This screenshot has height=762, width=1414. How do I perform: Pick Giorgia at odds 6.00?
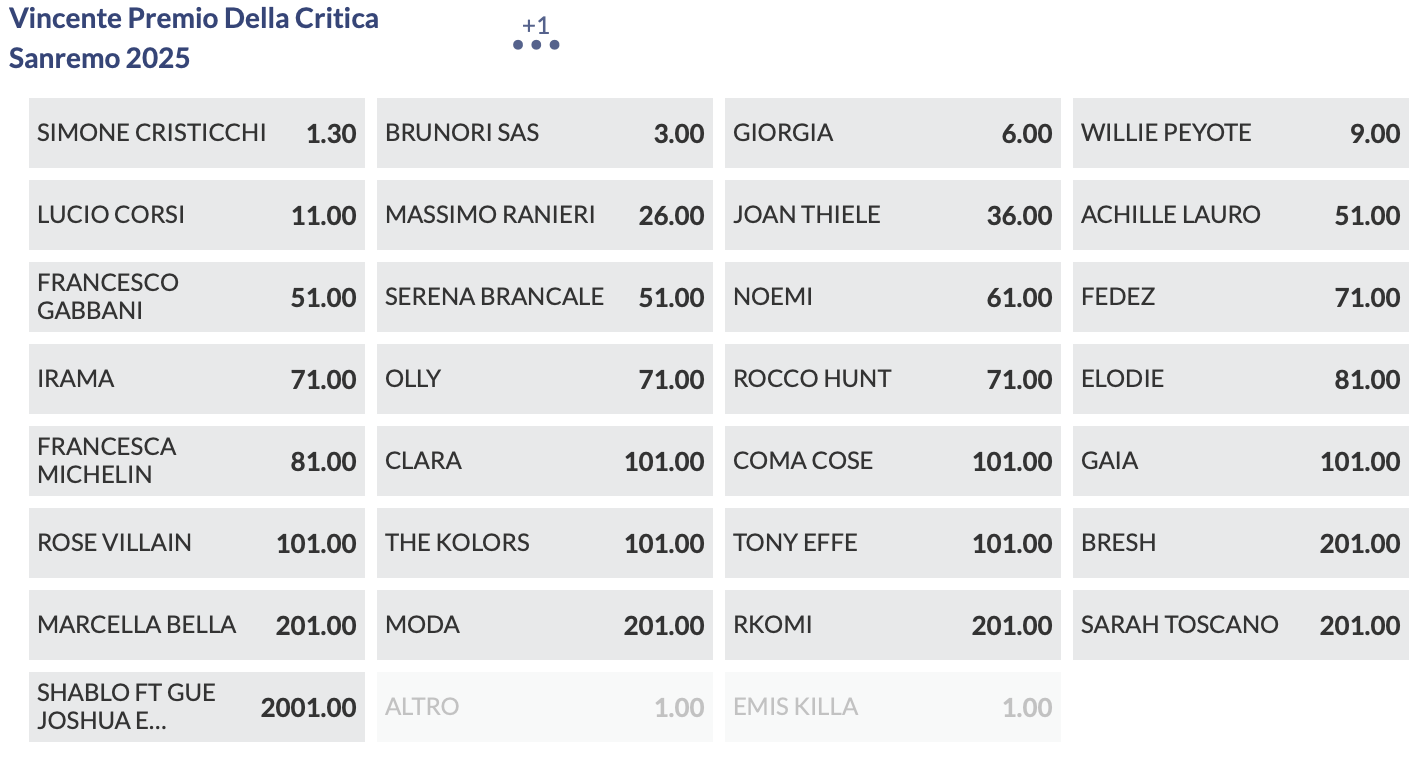(x=893, y=133)
